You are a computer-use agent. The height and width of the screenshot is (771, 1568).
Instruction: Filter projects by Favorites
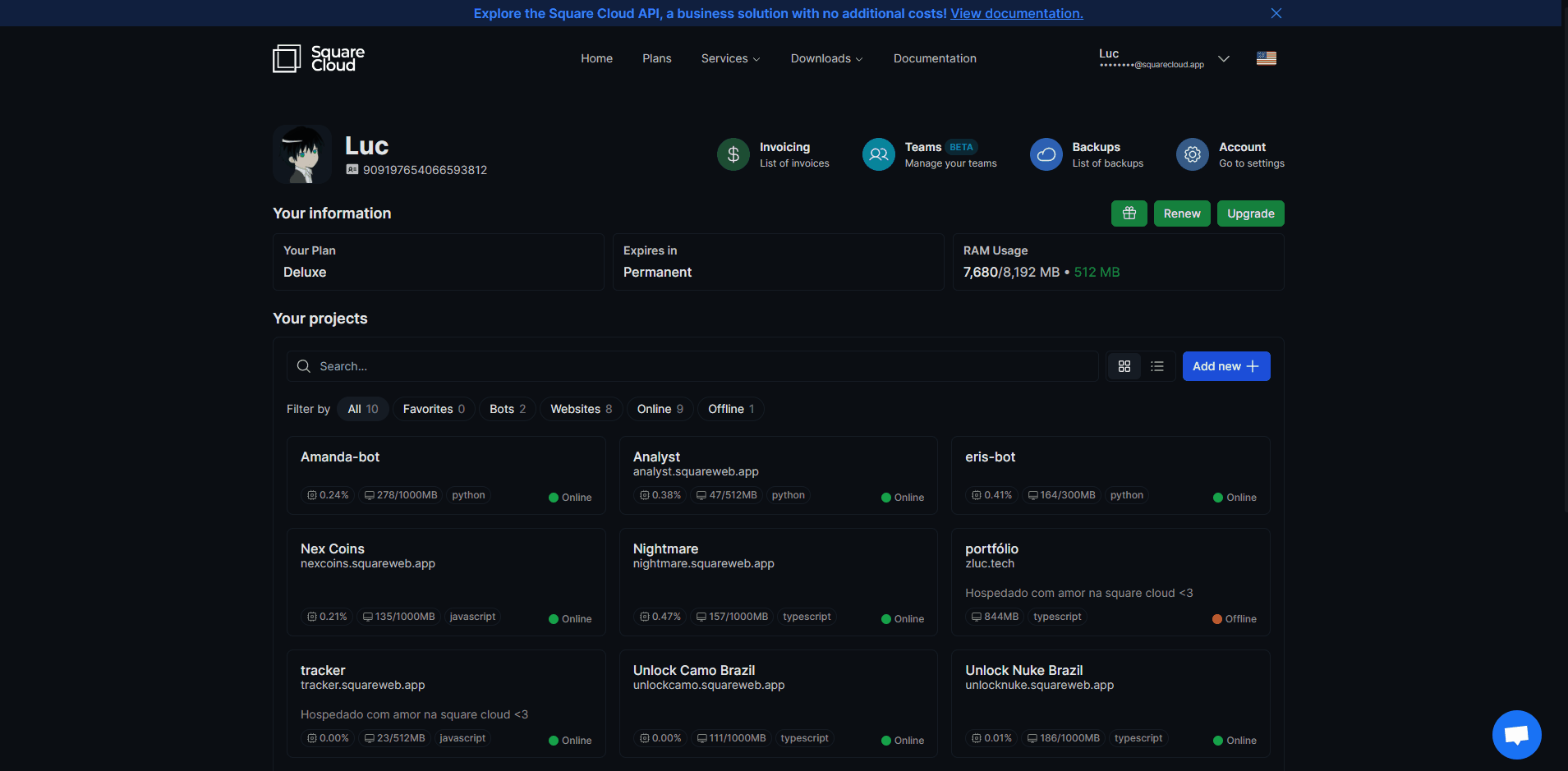[x=434, y=409]
